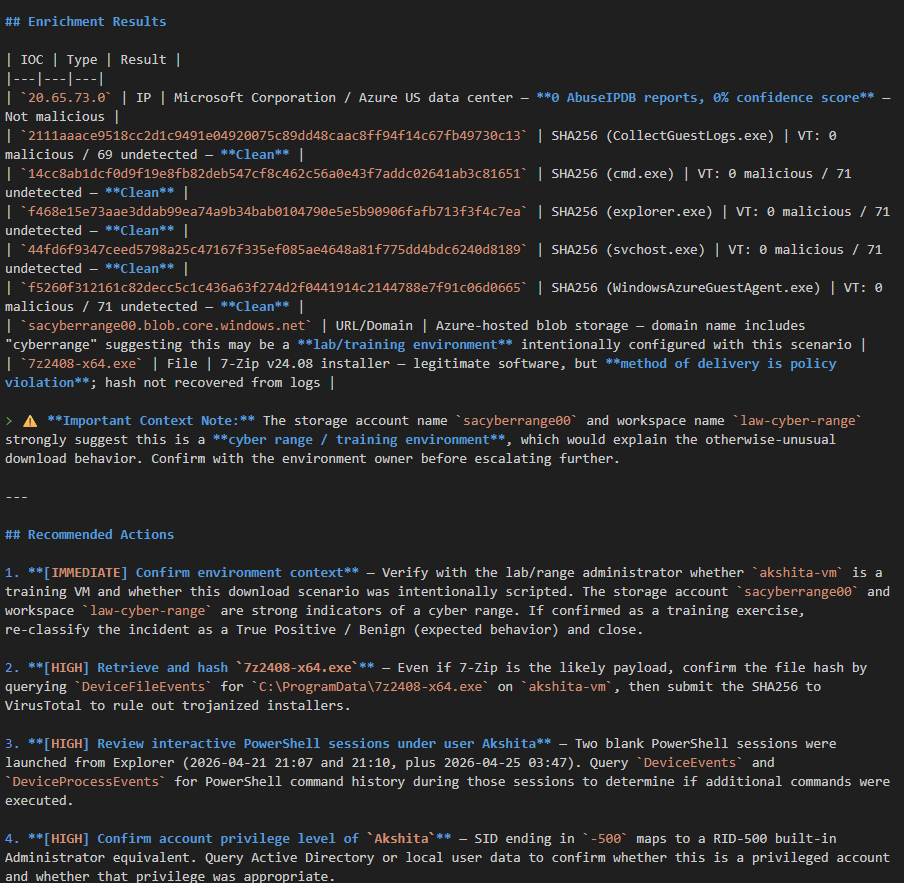The width and height of the screenshot is (904, 883).
Task: Click 'SHA256 (WindowsAzureGuestAgent.exe)' cell
Action: 685,288
